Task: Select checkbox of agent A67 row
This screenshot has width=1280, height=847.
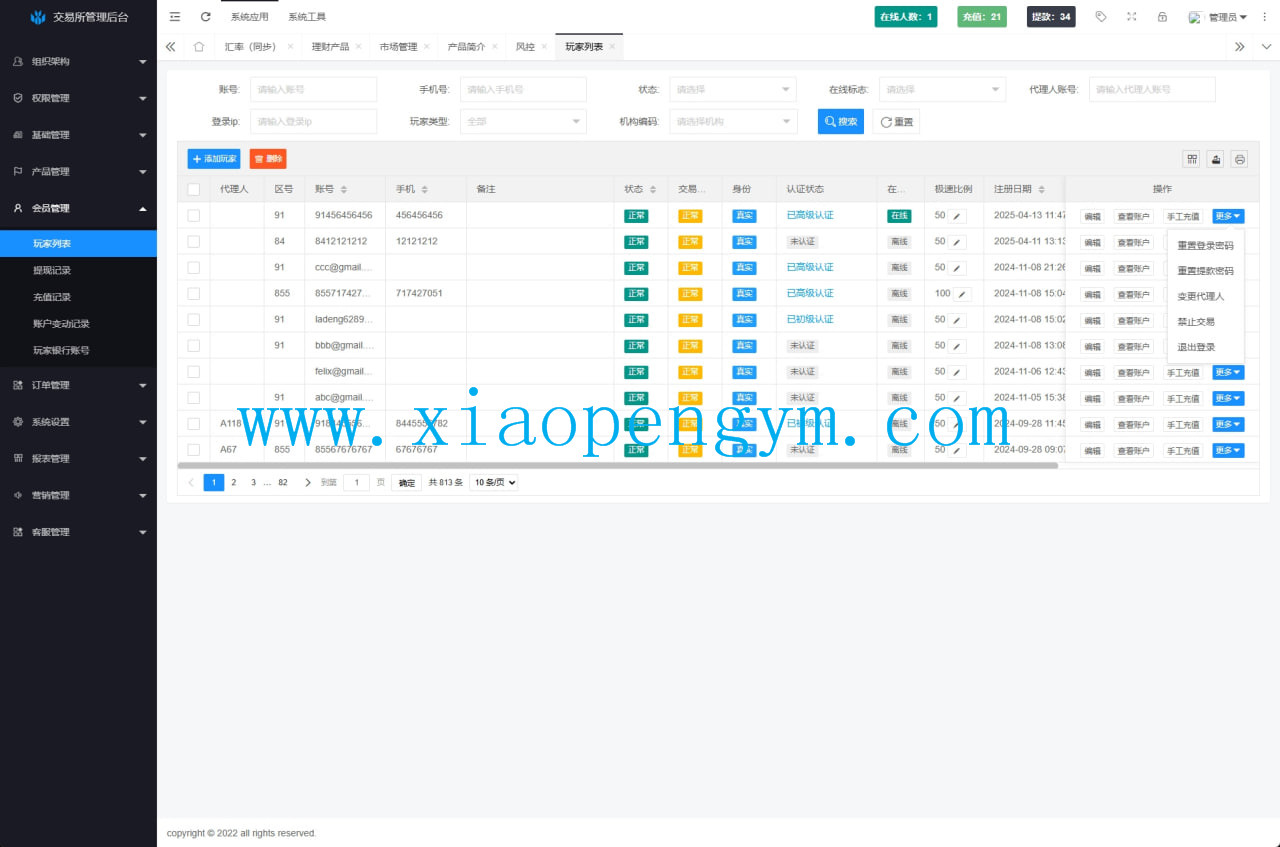Action: click(194, 450)
